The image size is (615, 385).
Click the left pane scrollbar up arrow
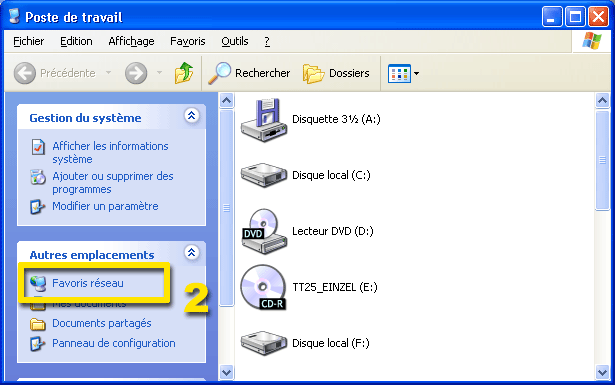(x=226, y=101)
